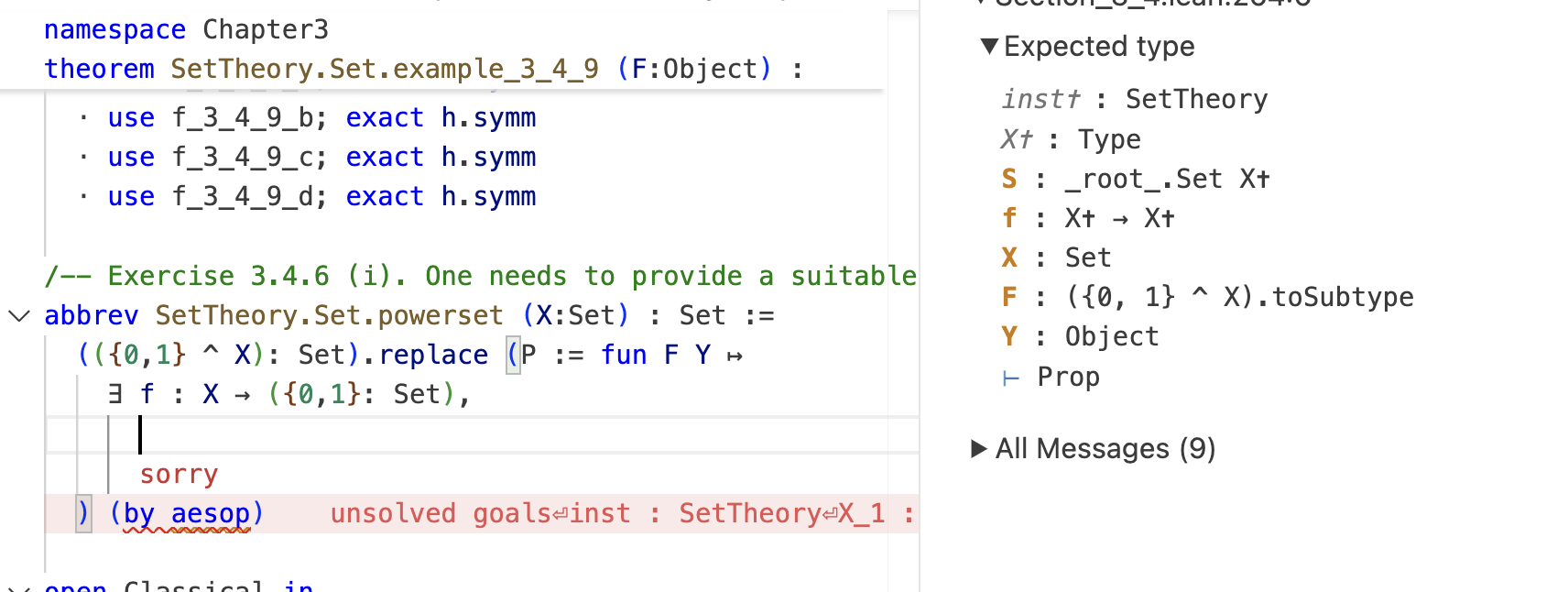This screenshot has width=1568, height=592.
Task: Click the underlined 'by aesop' tactic
Action: pos(187,513)
